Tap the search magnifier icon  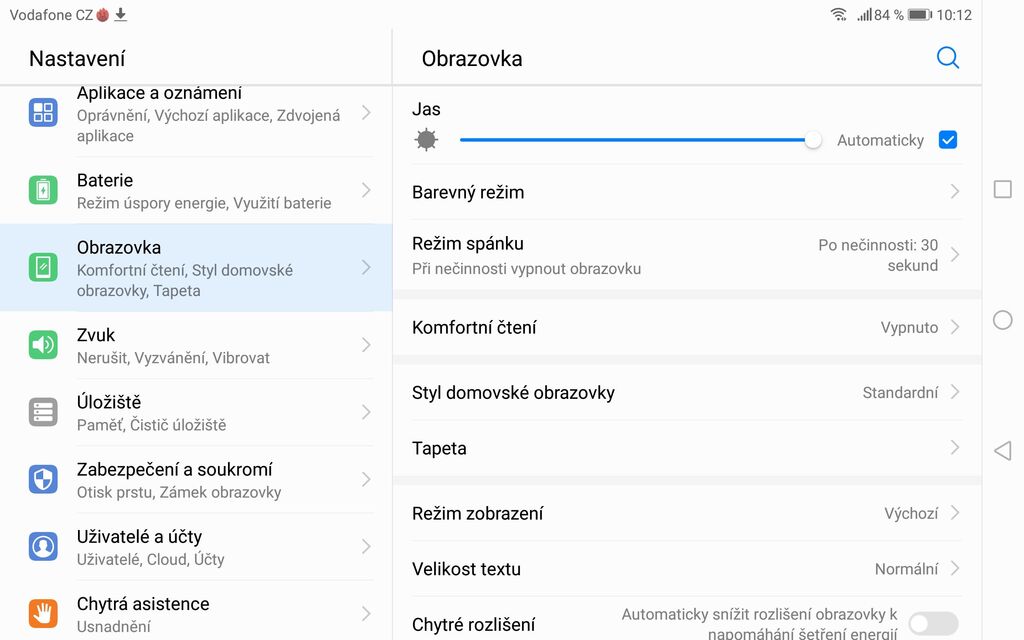pos(947,58)
